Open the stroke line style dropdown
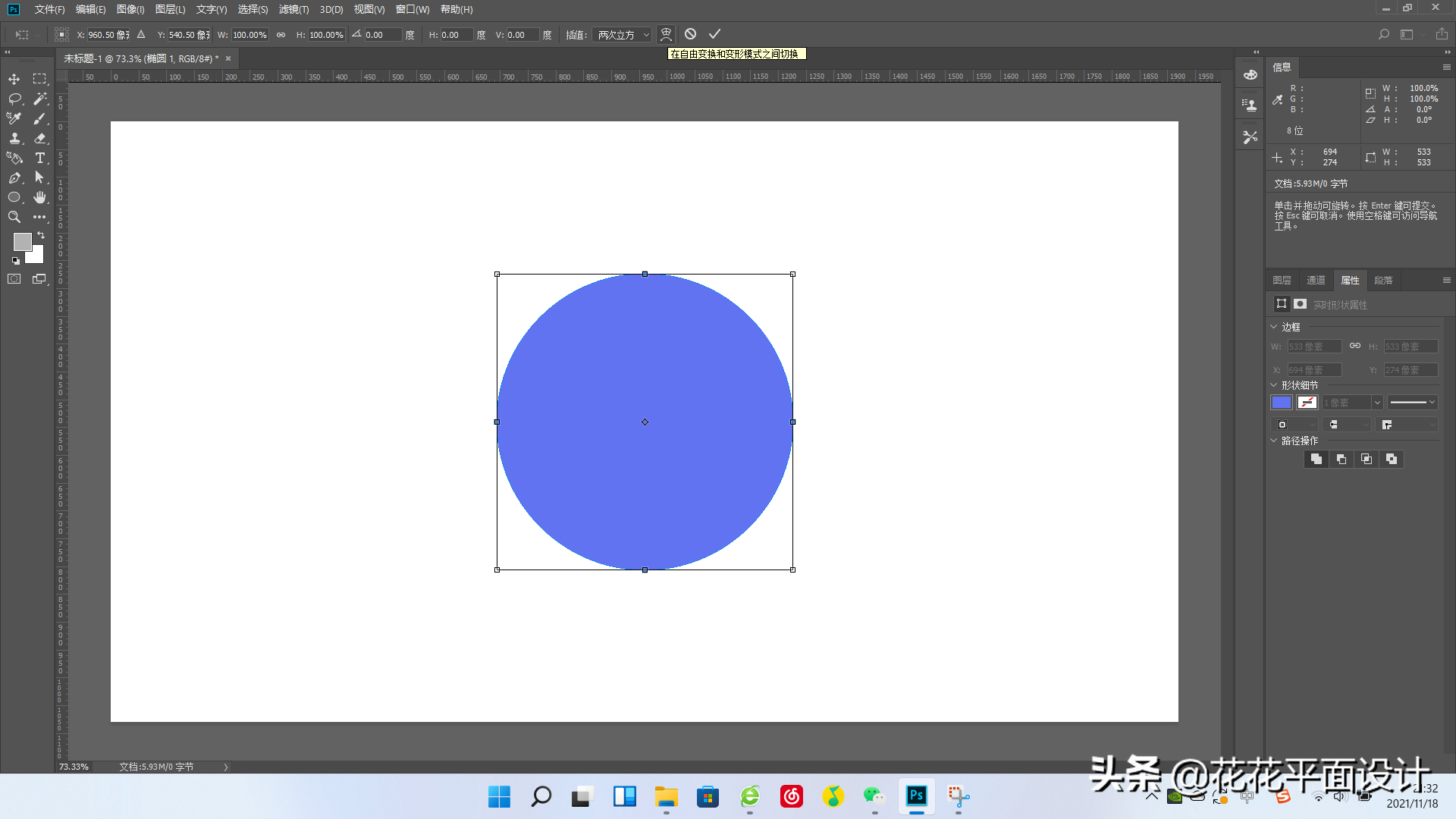This screenshot has height=819, width=1456. coord(1412,403)
